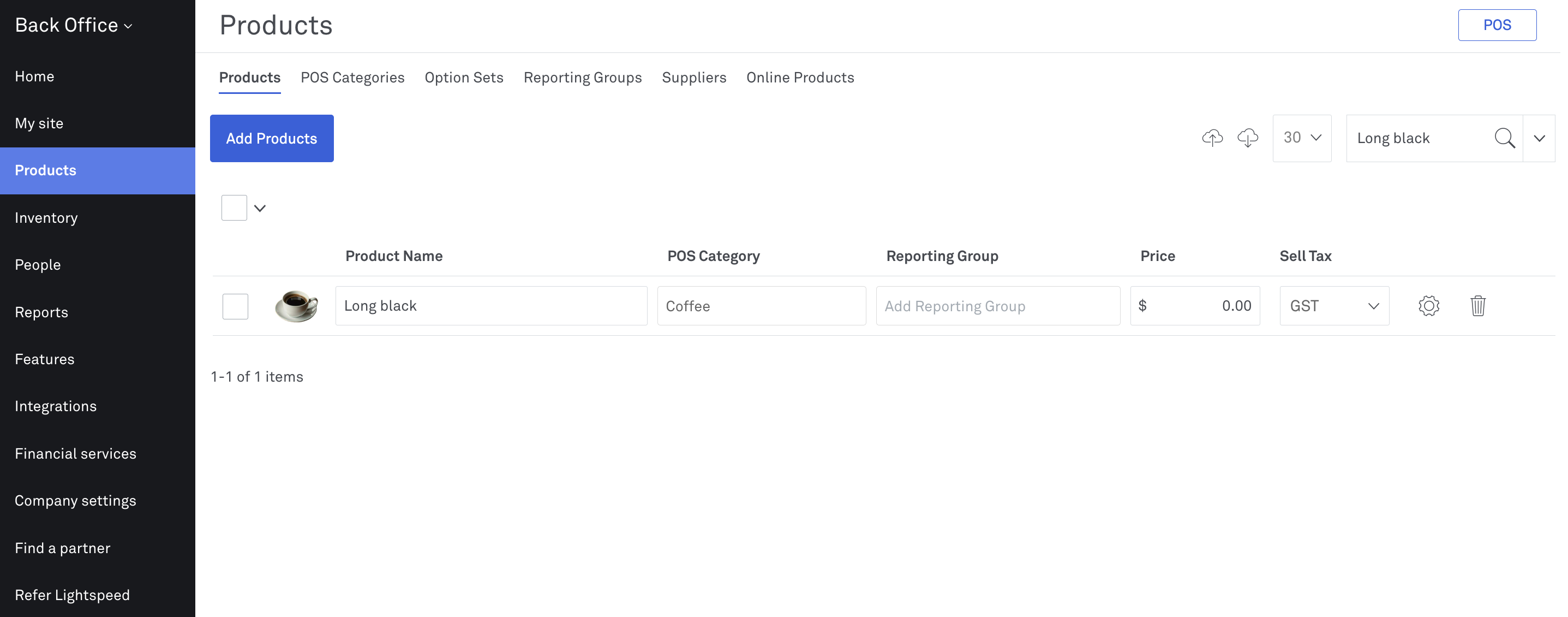Open Find a partner in the sidebar

click(x=98, y=548)
